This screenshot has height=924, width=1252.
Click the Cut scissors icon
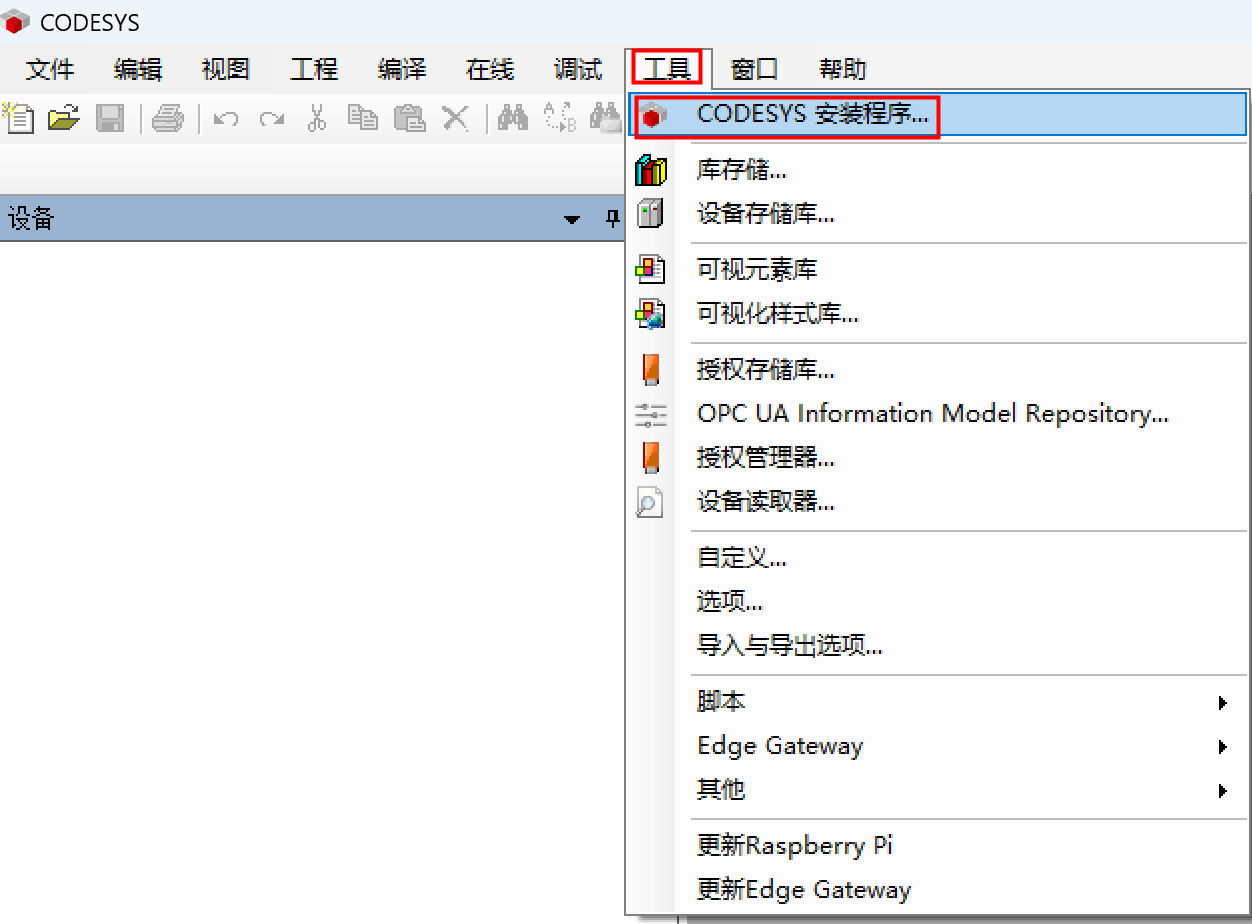[317, 118]
